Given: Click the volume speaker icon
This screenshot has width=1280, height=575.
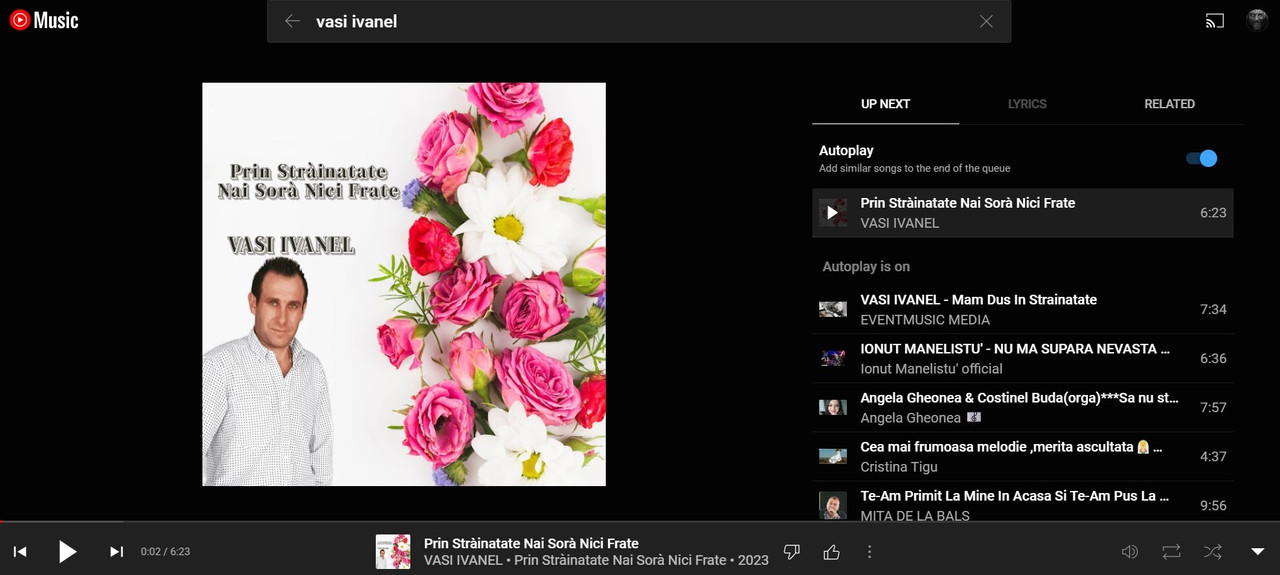Looking at the screenshot, I should (x=1130, y=551).
